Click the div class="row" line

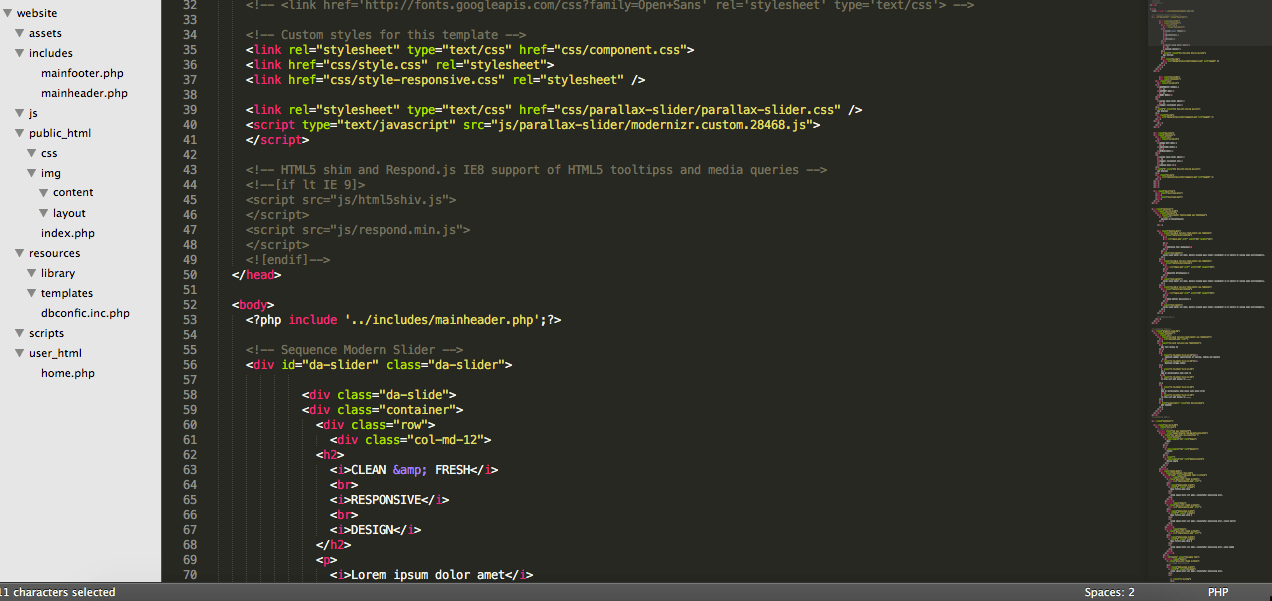tap(376, 425)
